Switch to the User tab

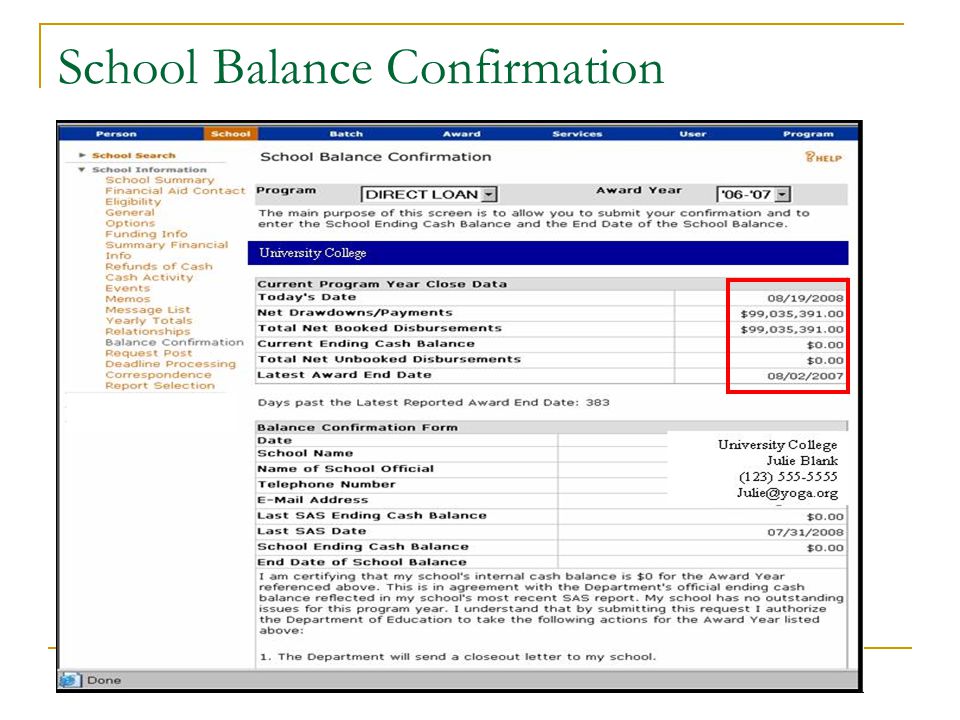(692, 133)
